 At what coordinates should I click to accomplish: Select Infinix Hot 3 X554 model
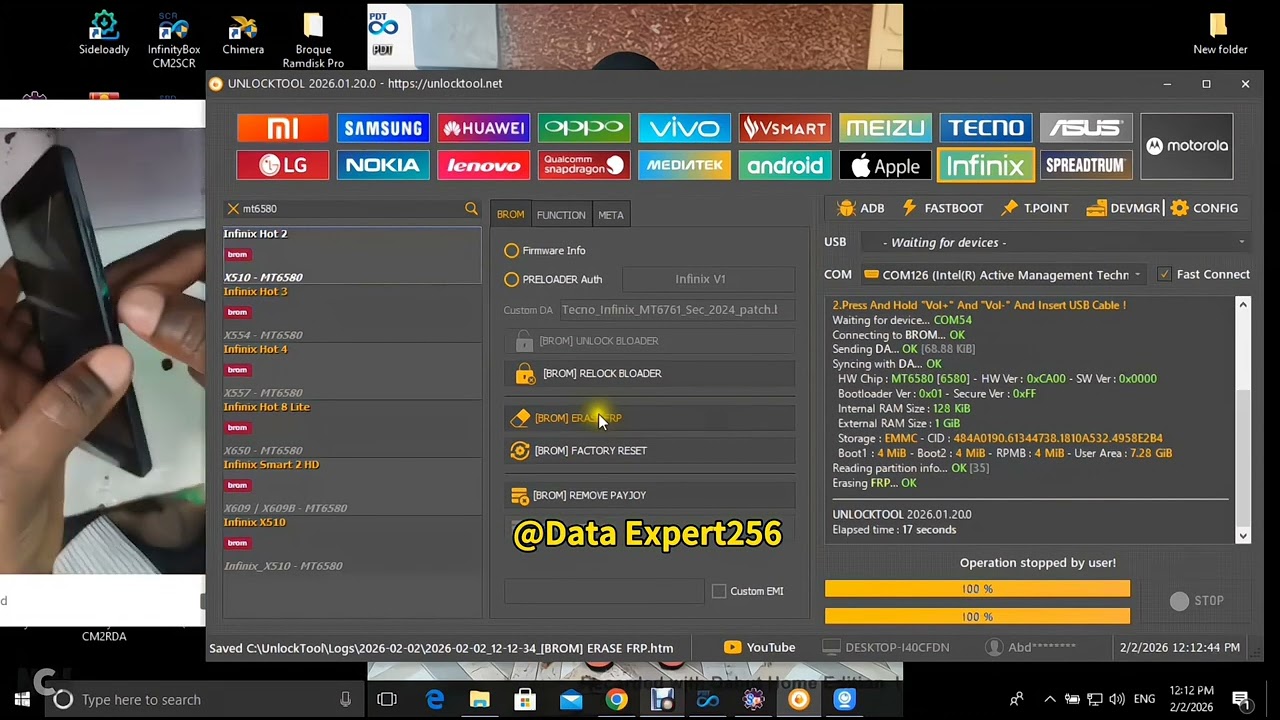click(x=352, y=314)
